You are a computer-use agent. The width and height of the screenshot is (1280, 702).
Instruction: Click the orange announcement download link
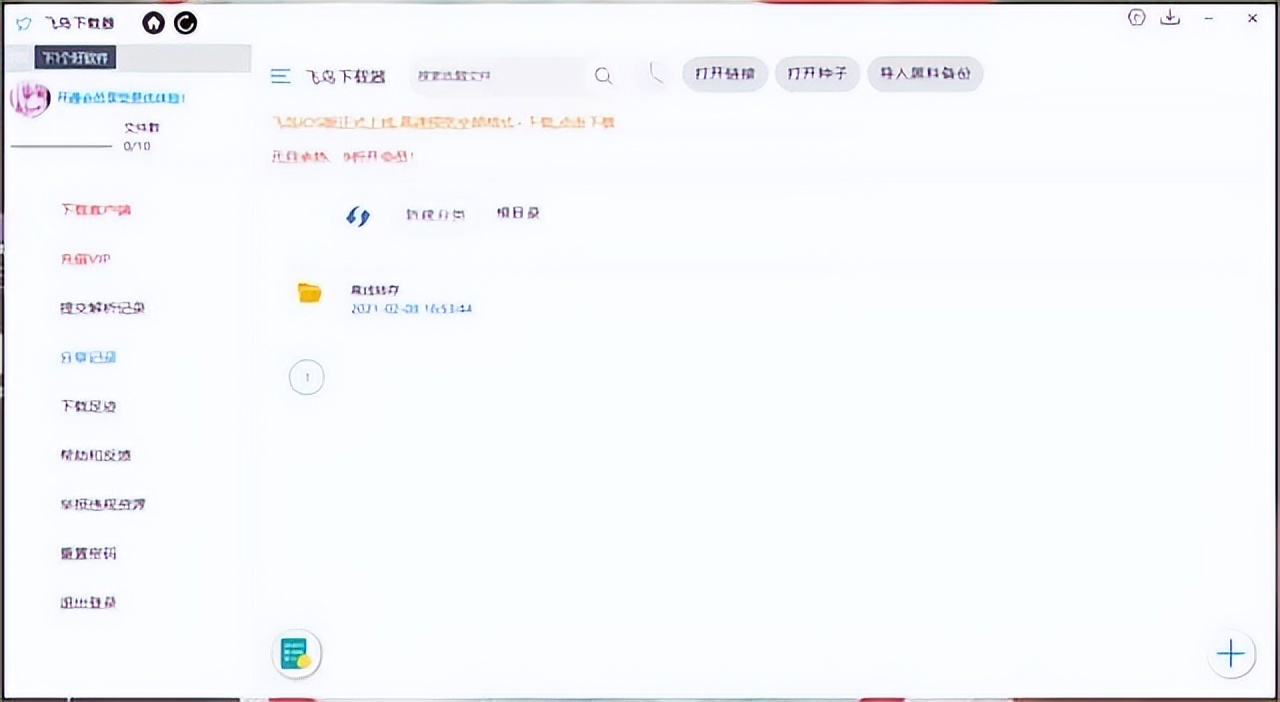(443, 122)
